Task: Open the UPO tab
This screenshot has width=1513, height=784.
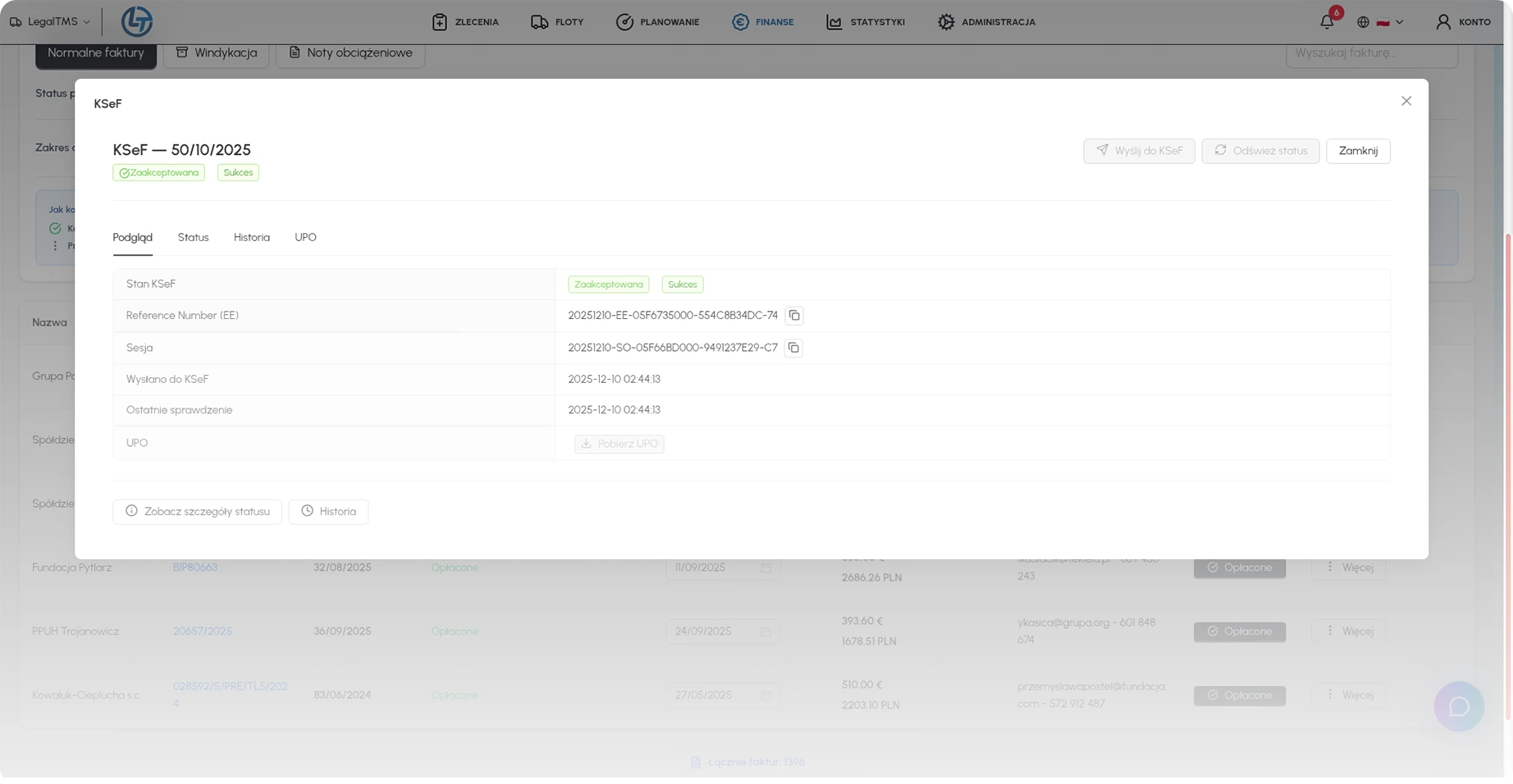Action: [x=305, y=238]
